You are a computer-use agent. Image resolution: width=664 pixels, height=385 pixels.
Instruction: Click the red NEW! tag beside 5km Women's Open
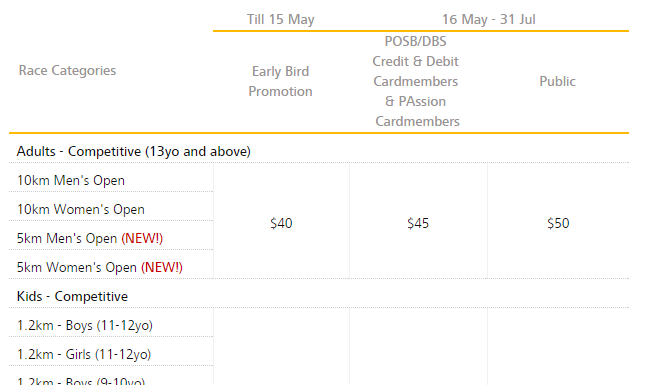[x=162, y=267]
